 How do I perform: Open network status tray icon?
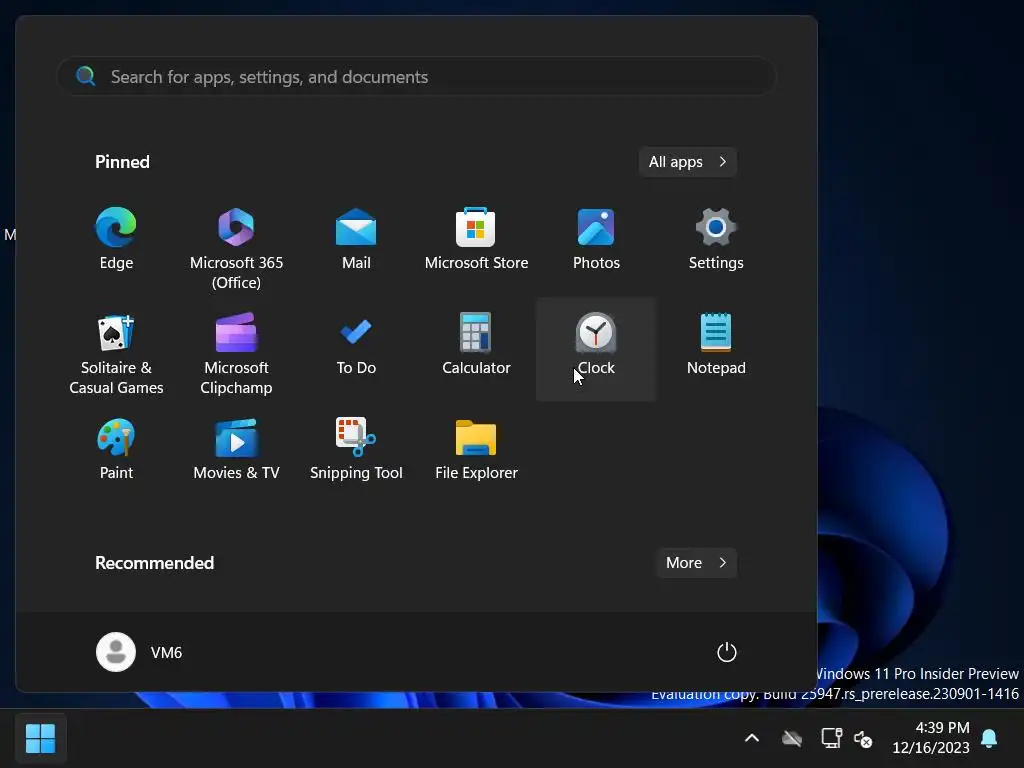(x=831, y=739)
